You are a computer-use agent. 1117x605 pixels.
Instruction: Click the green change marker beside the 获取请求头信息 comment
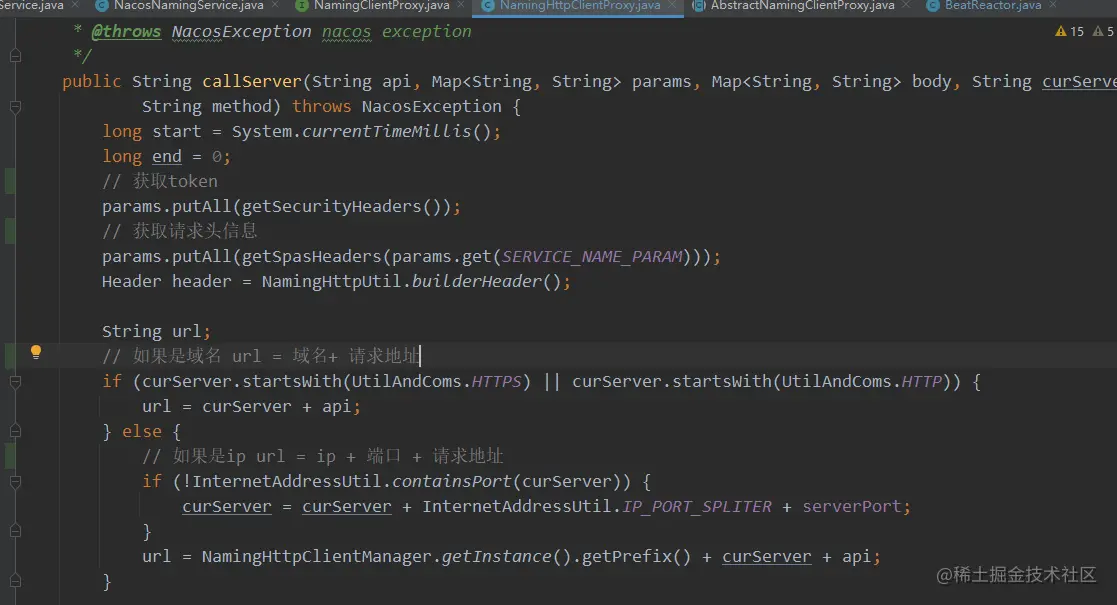pyautogui.click(x=10, y=231)
